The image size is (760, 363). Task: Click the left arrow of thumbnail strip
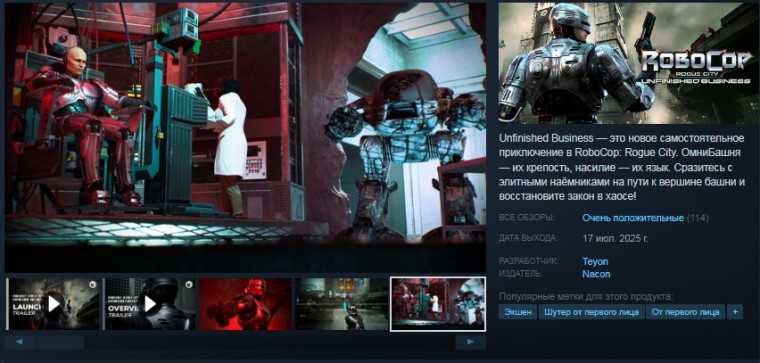[19, 342]
